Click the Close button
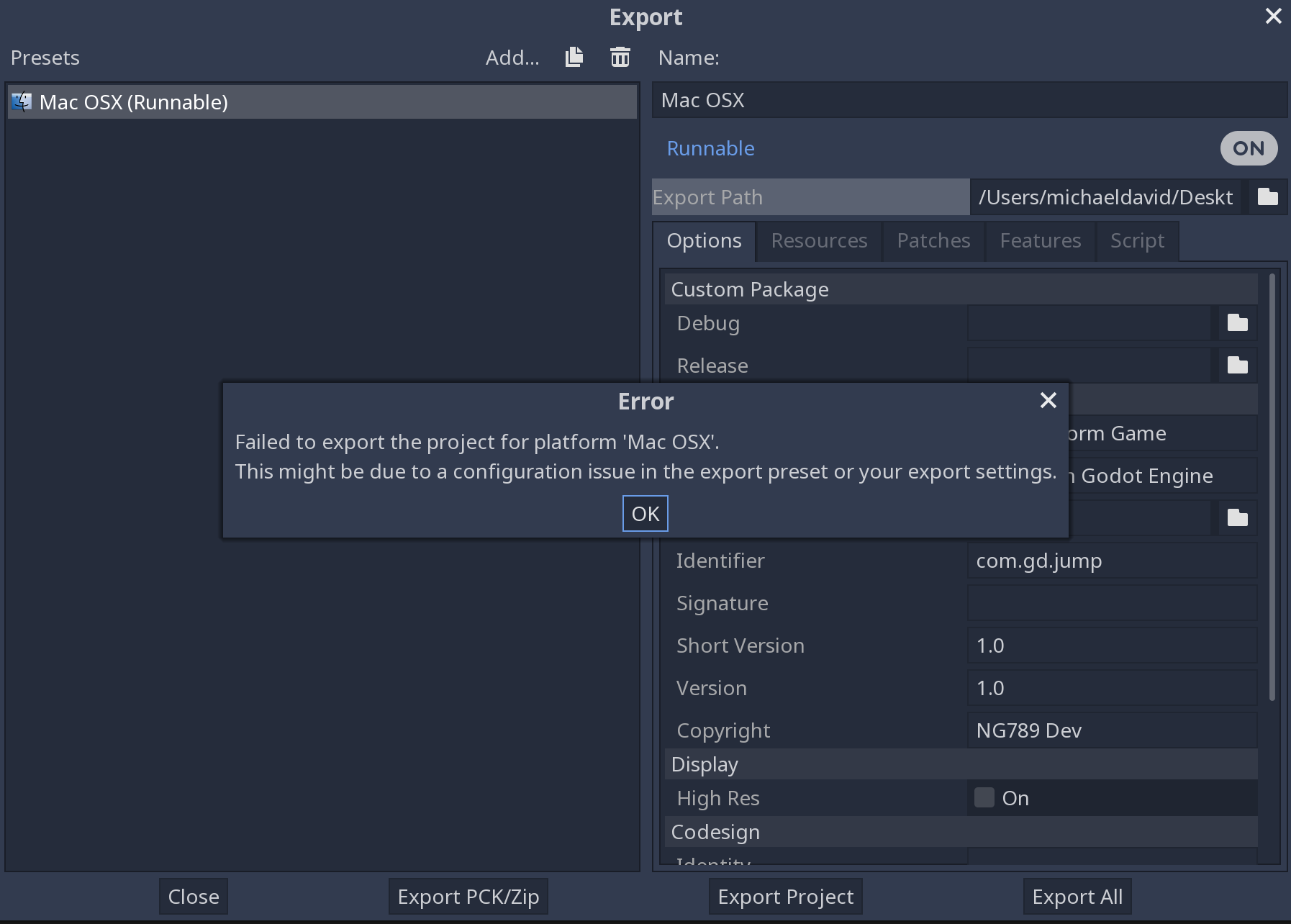 pos(194,897)
